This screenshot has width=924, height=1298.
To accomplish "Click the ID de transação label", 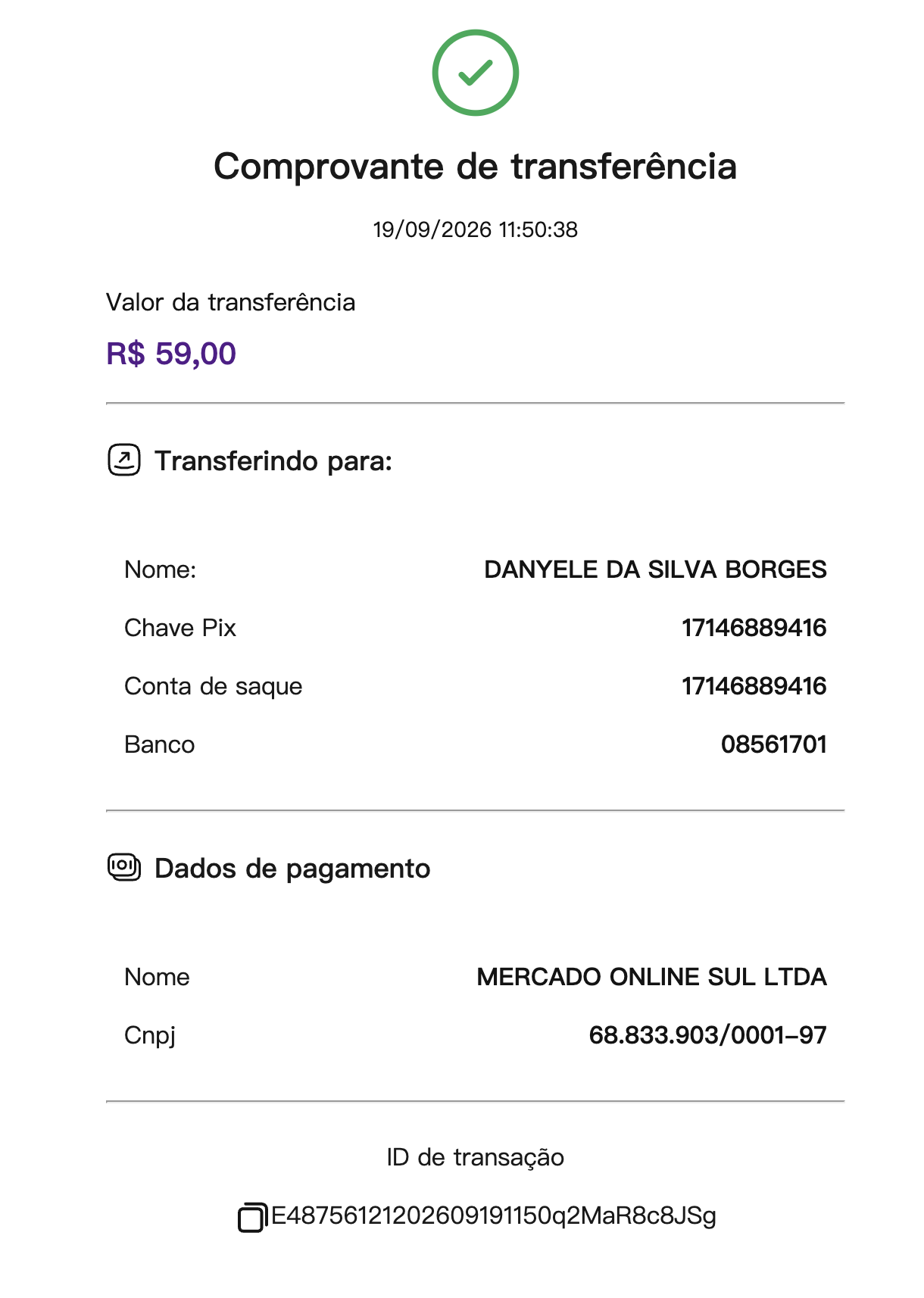I will click(475, 1158).
